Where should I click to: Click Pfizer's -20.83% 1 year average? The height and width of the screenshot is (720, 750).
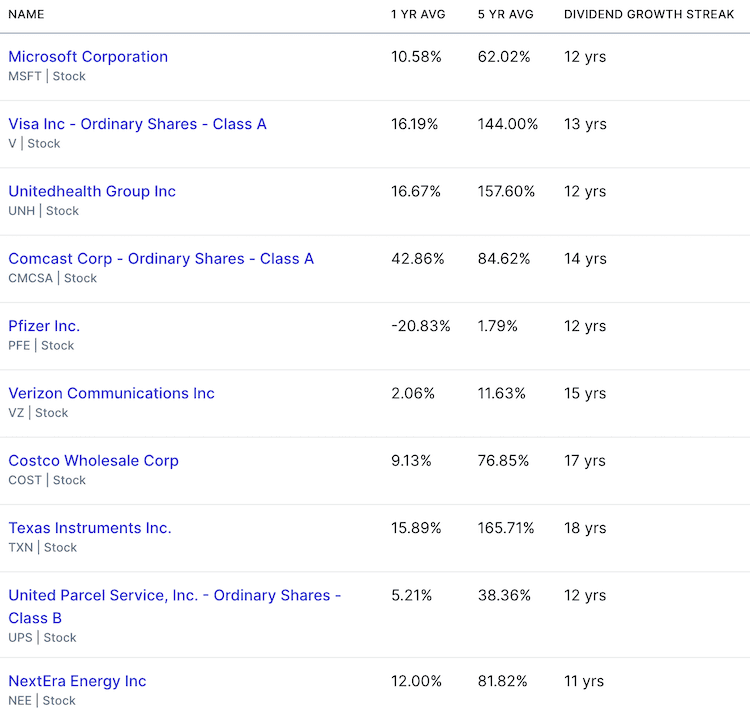[x=421, y=326]
